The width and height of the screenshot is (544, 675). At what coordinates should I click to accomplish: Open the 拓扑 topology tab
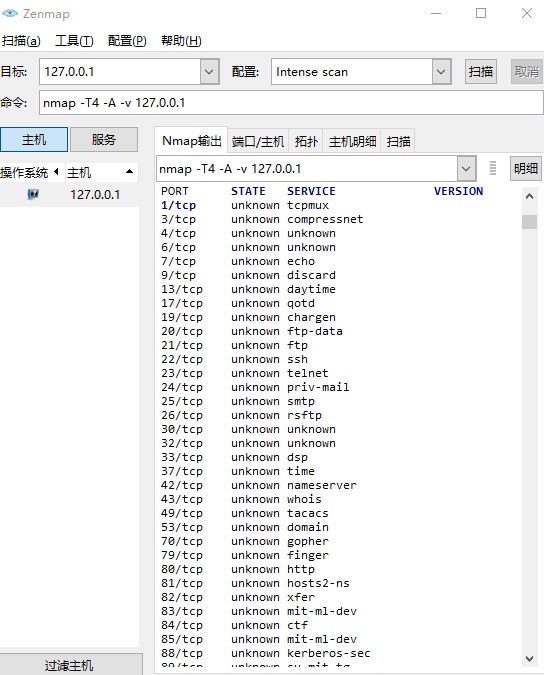[306, 141]
